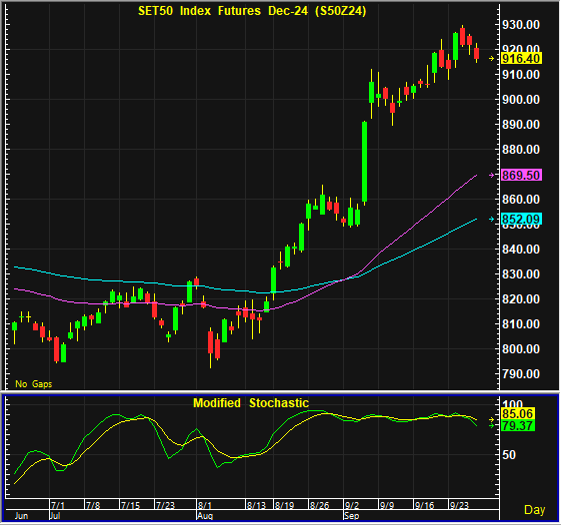Screen dimensions: 561x525
Task: Click the Aug month label on the axis
Action: 205,516
